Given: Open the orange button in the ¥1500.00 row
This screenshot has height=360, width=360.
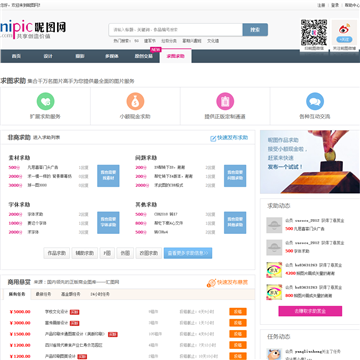Looking at the screenshot, I should point(238,334).
